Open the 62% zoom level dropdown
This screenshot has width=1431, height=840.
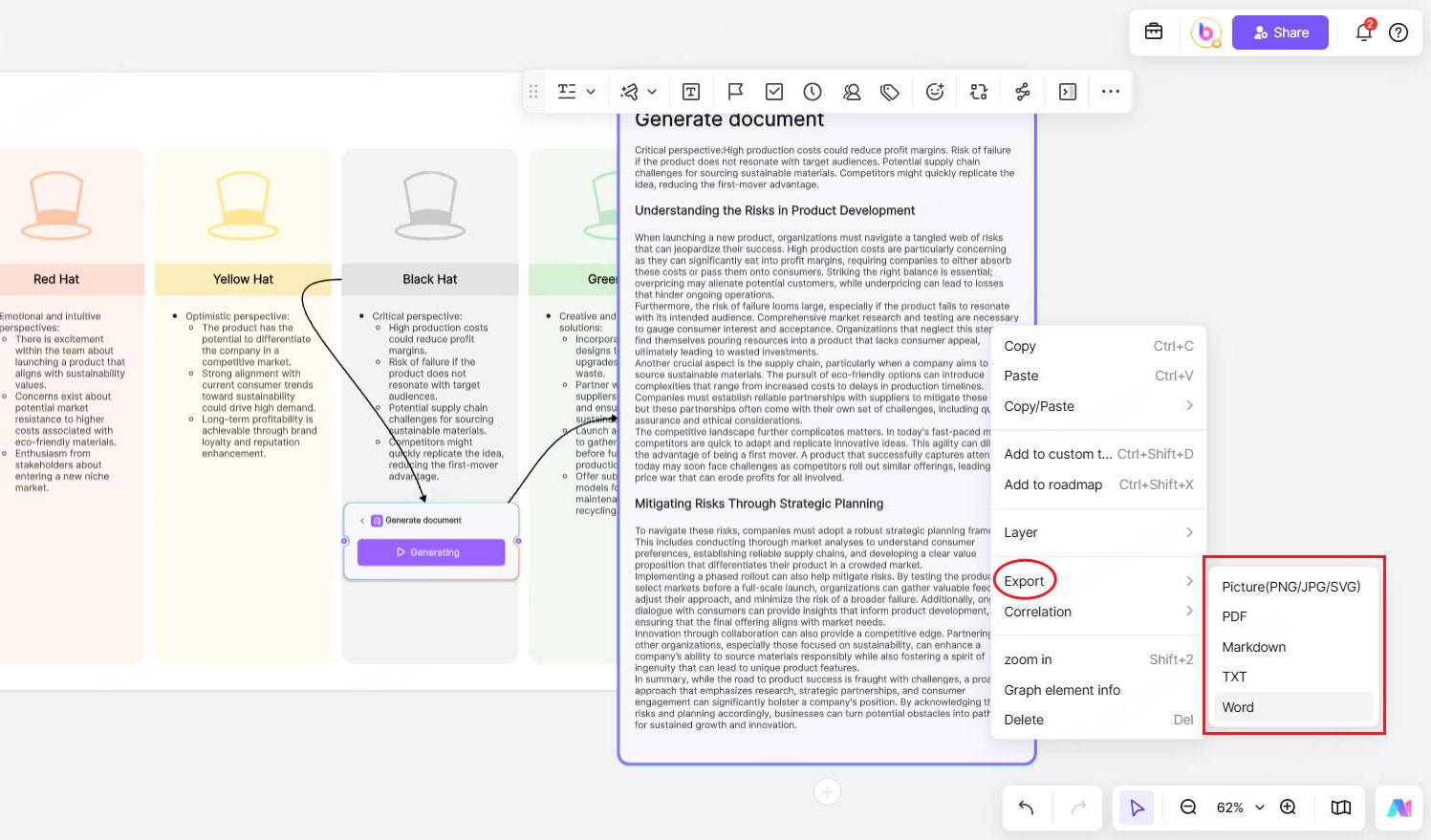(x=1240, y=808)
